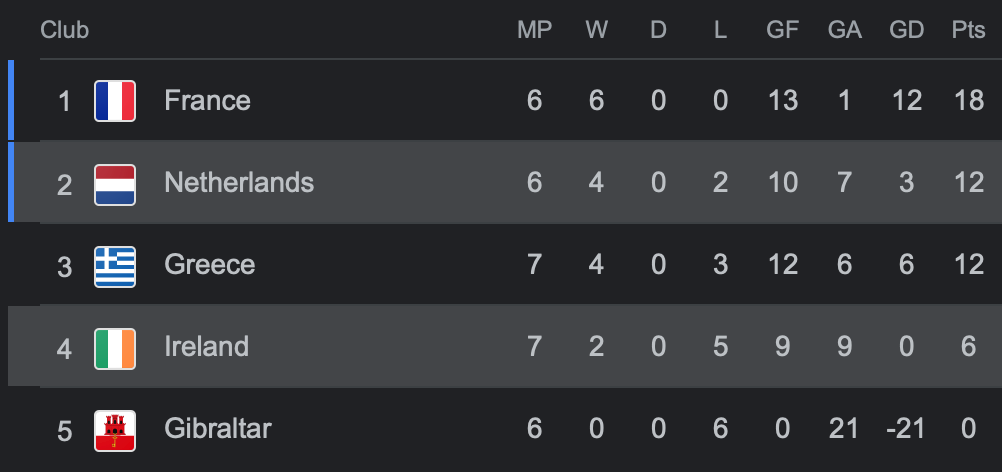
Task: Click the Ireland flag icon
Action: [115, 348]
